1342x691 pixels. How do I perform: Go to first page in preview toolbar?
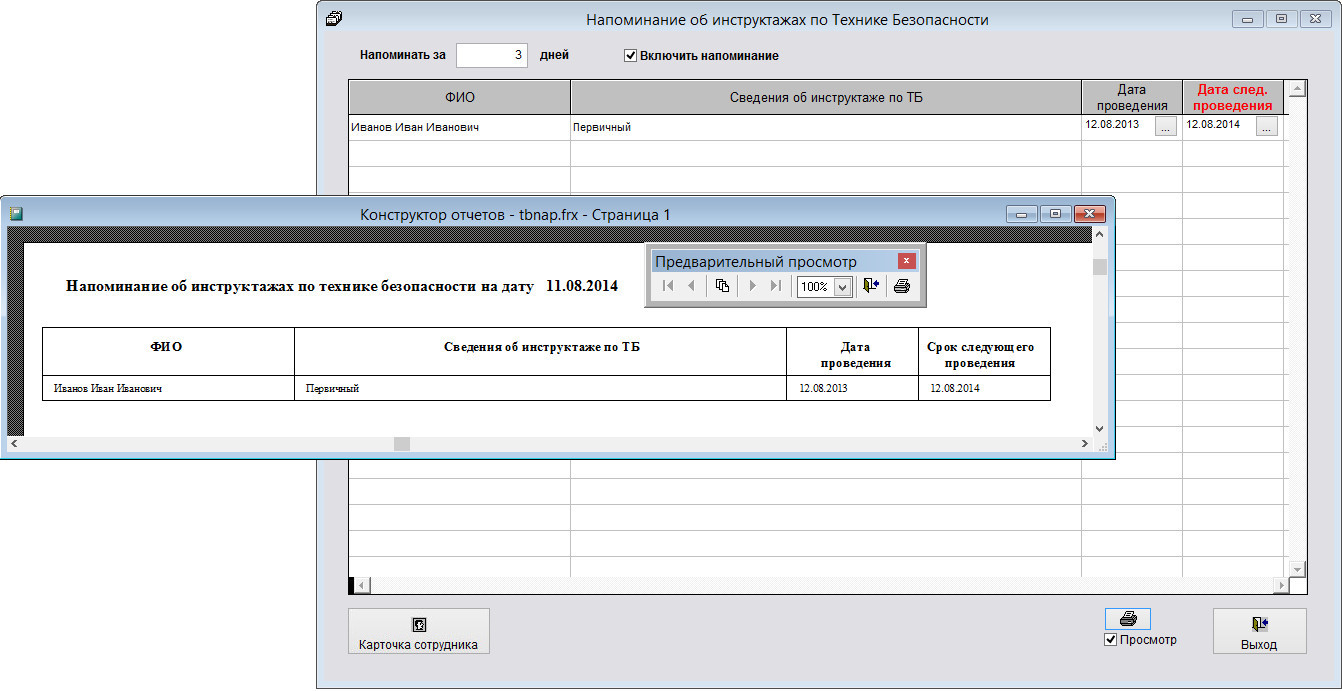click(667, 286)
